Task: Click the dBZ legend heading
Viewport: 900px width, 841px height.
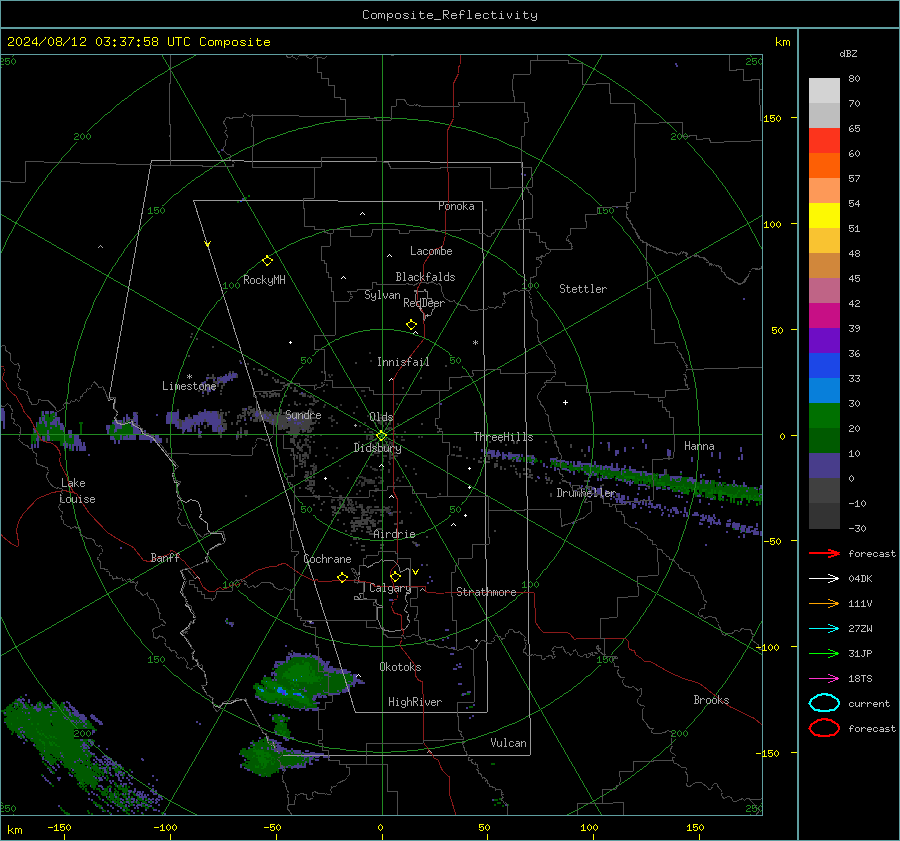Action: (848, 53)
